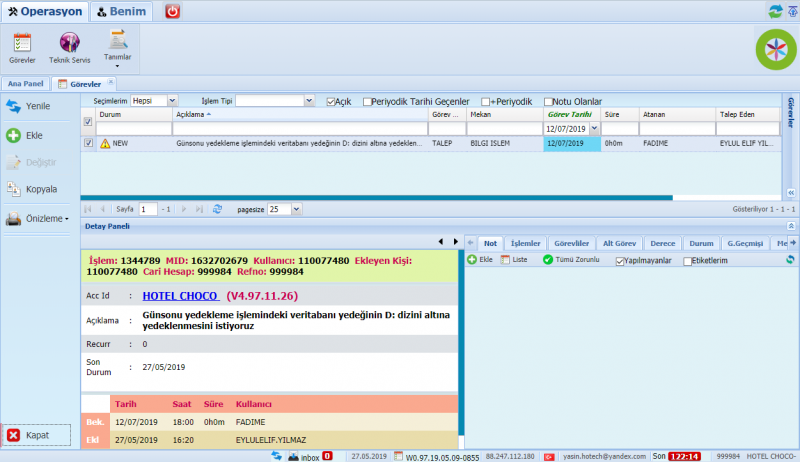Click Sayfa page number field
Image resolution: width=800 pixels, height=462 pixels.
tap(148, 209)
